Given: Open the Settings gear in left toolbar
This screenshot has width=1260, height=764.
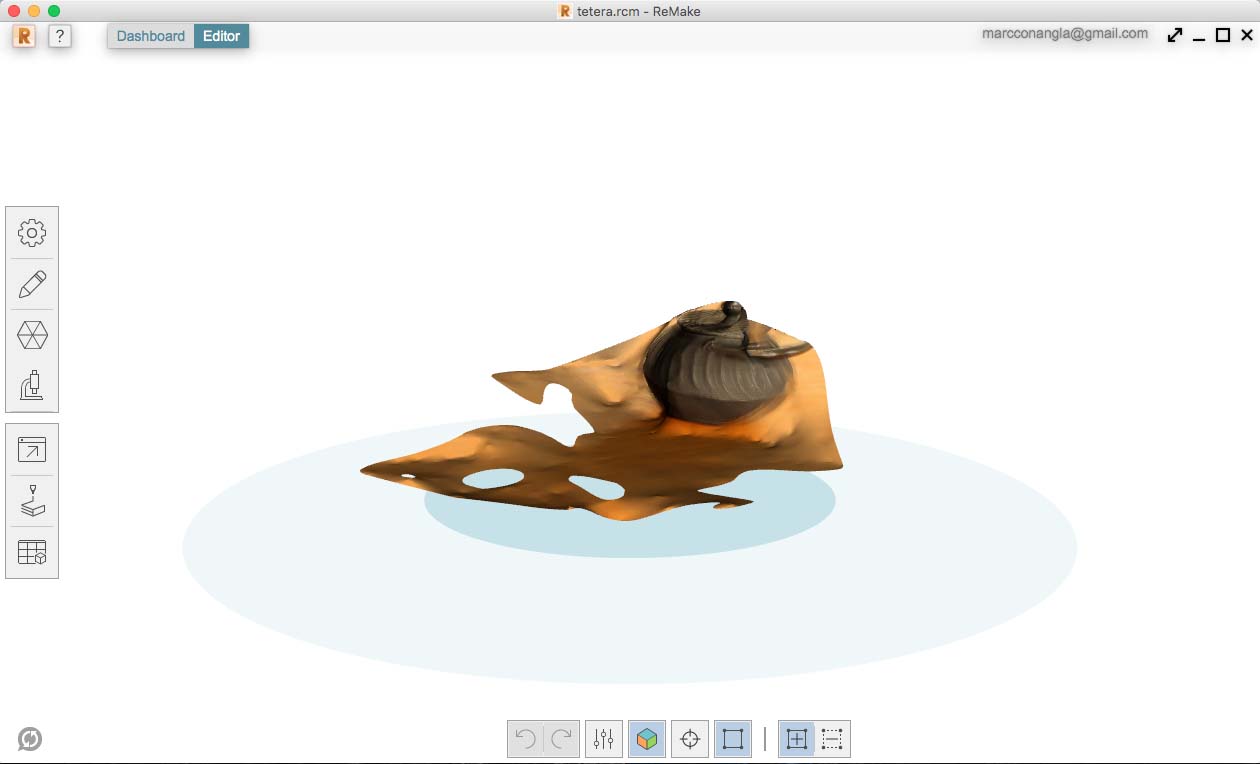Looking at the screenshot, I should click(x=32, y=233).
